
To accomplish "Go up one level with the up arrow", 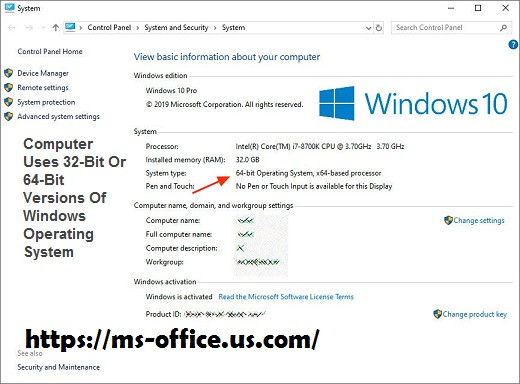I will pos(56,28).
